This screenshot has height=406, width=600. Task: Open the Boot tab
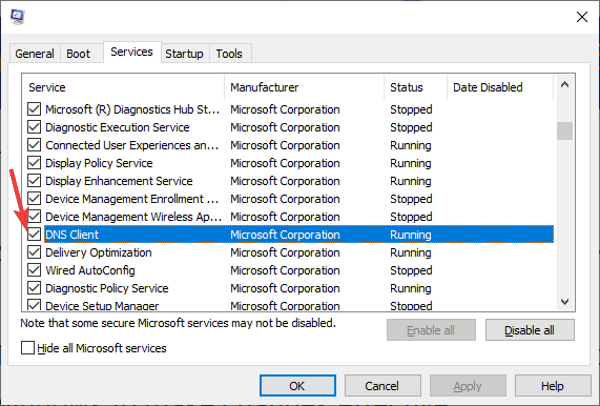coord(77,53)
